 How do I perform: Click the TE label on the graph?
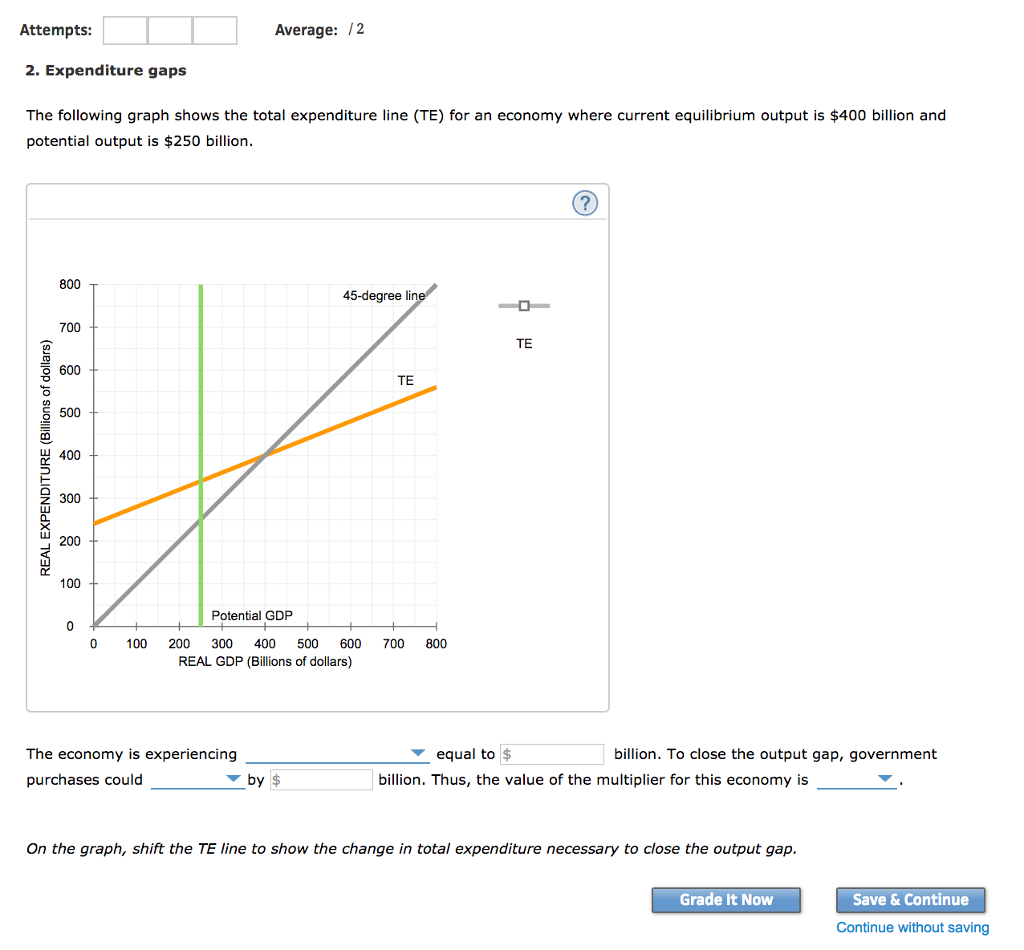click(406, 380)
